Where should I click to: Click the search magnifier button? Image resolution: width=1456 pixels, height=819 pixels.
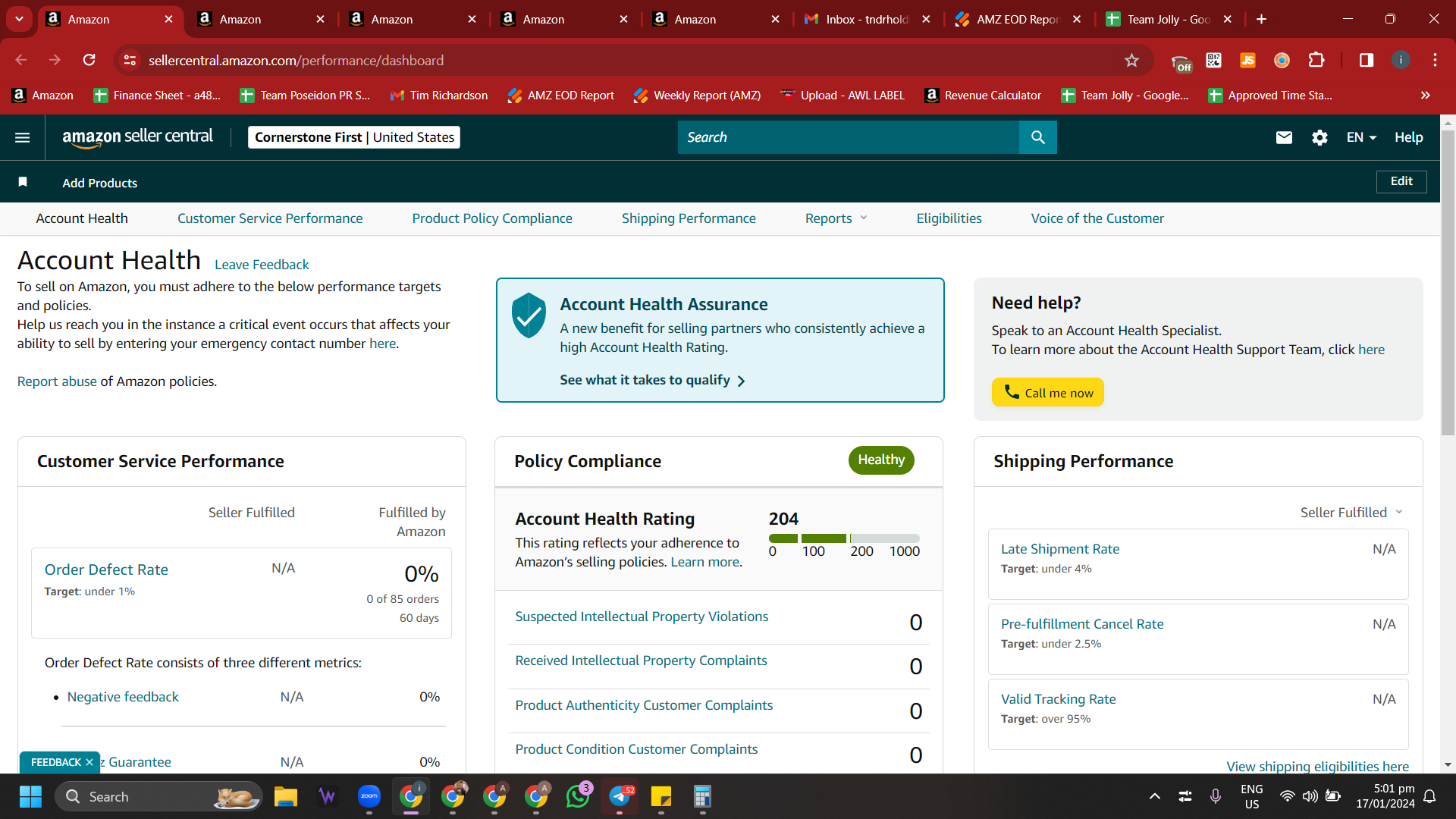pos(1038,137)
